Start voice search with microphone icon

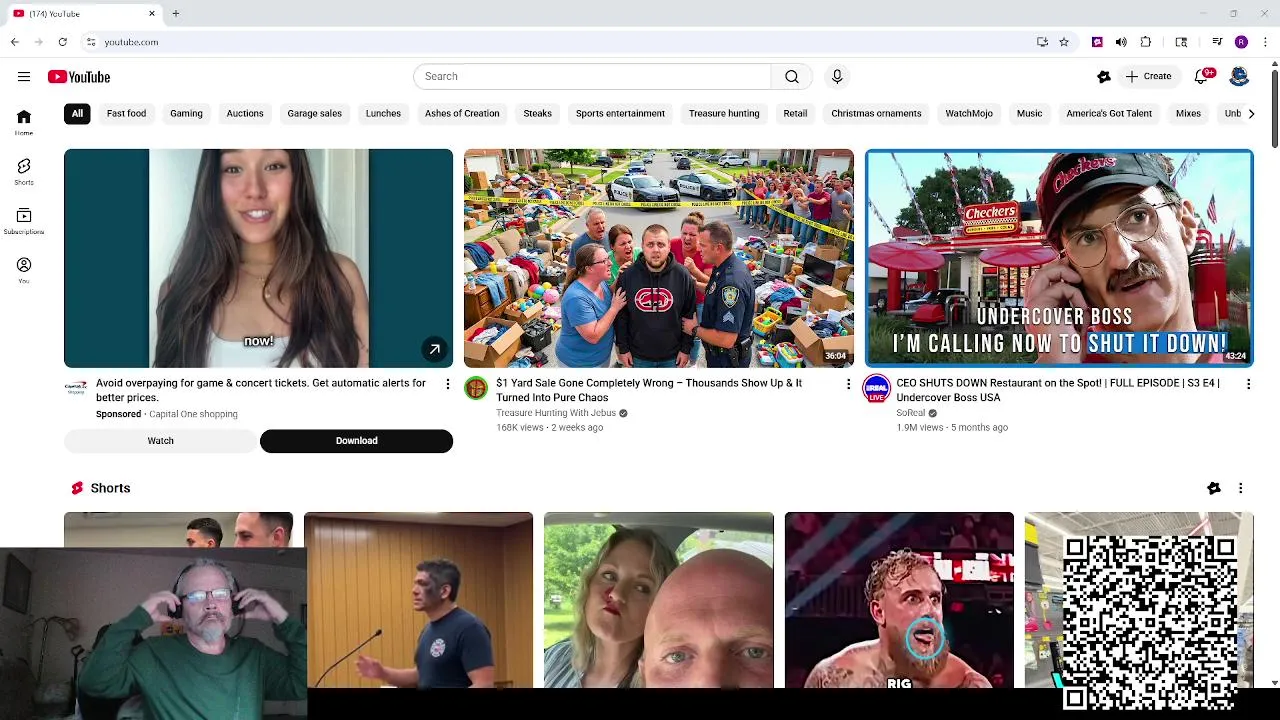[837, 77]
